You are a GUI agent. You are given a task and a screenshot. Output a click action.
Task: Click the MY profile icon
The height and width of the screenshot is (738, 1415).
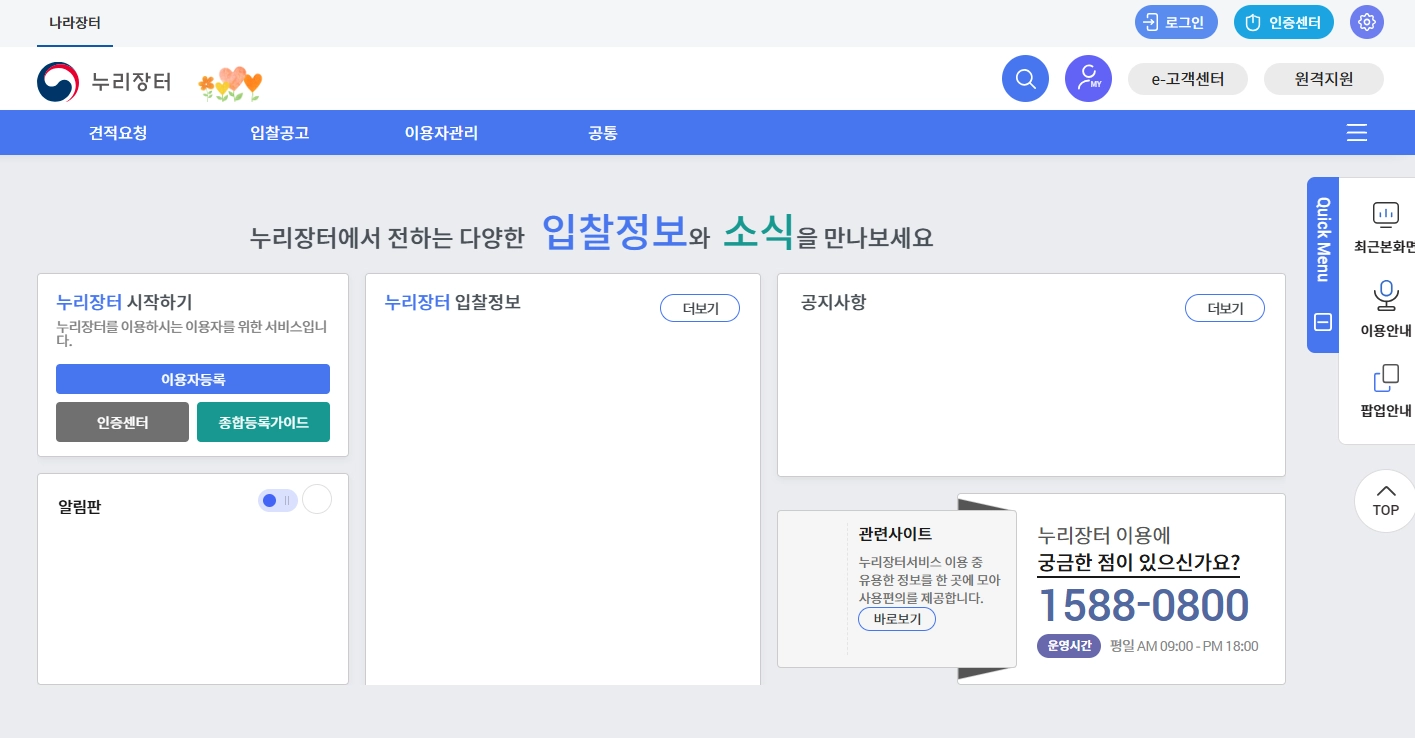(1088, 78)
